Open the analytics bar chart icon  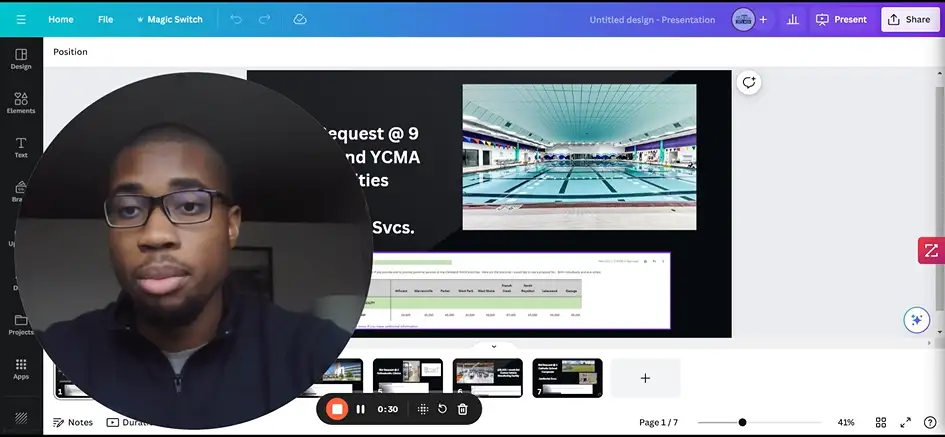tap(793, 19)
